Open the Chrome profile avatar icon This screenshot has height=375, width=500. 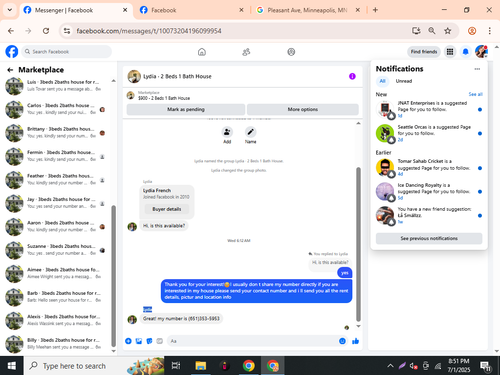472,31
